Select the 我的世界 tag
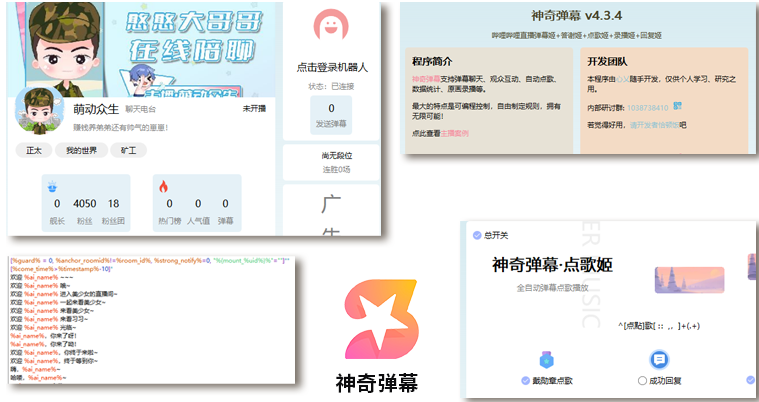759x402 pixels. coord(81,151)
